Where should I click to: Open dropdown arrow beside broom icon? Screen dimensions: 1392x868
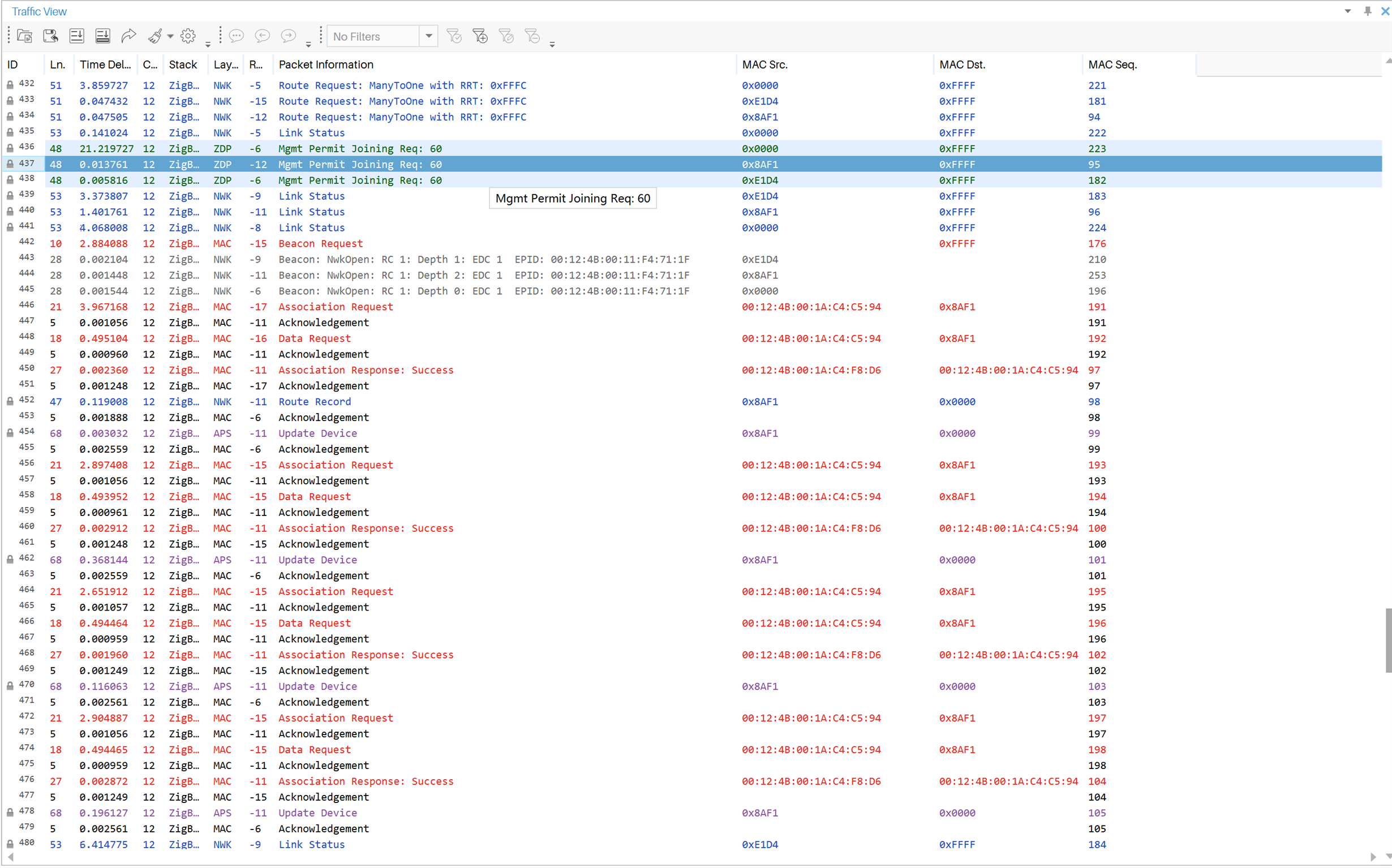click(x=170, y=36)
